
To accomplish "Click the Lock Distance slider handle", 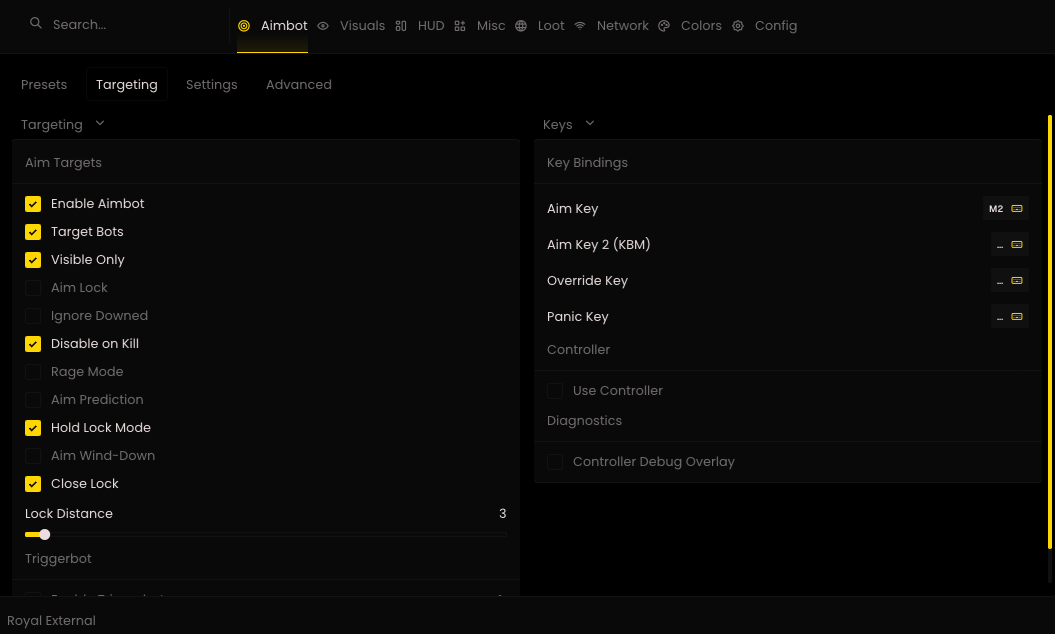I will tap(44, 534).
